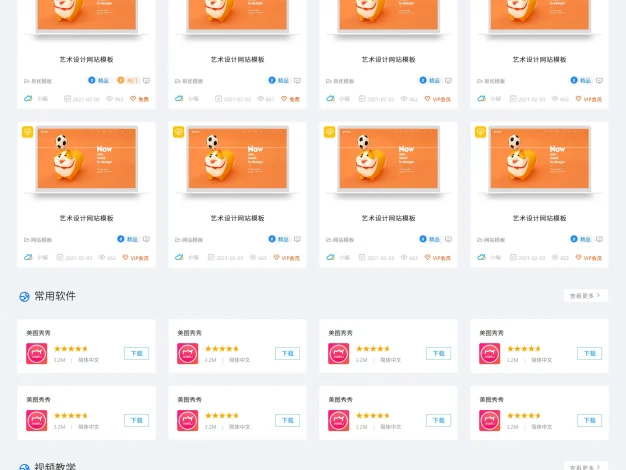
Task: Click the 精品 badge on the 963-views card
Action: (99, 81)
